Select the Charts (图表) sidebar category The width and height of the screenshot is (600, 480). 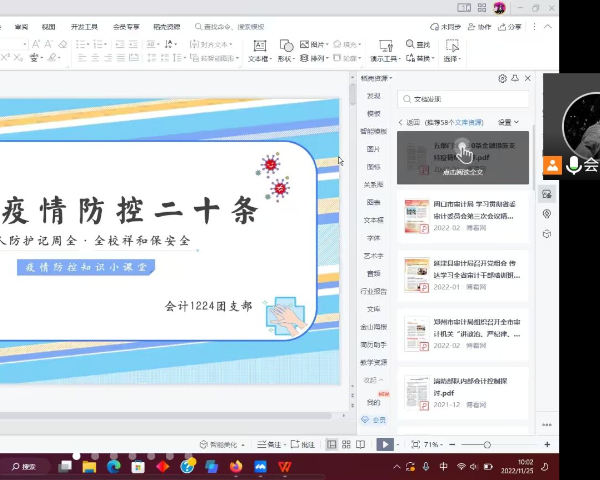(x=374, y=202)
